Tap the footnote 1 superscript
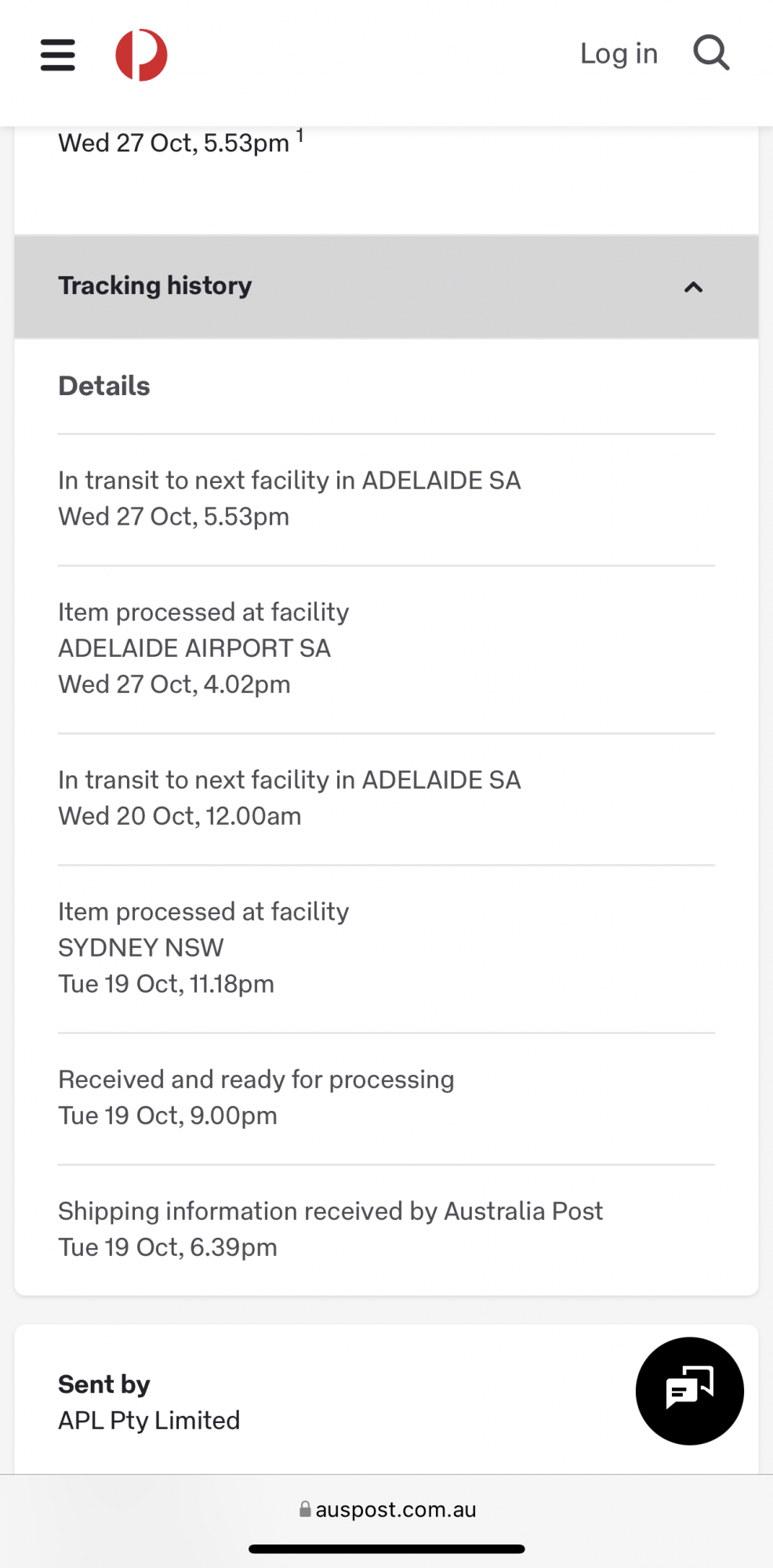Screen dimensions: 773x1568 299,136
